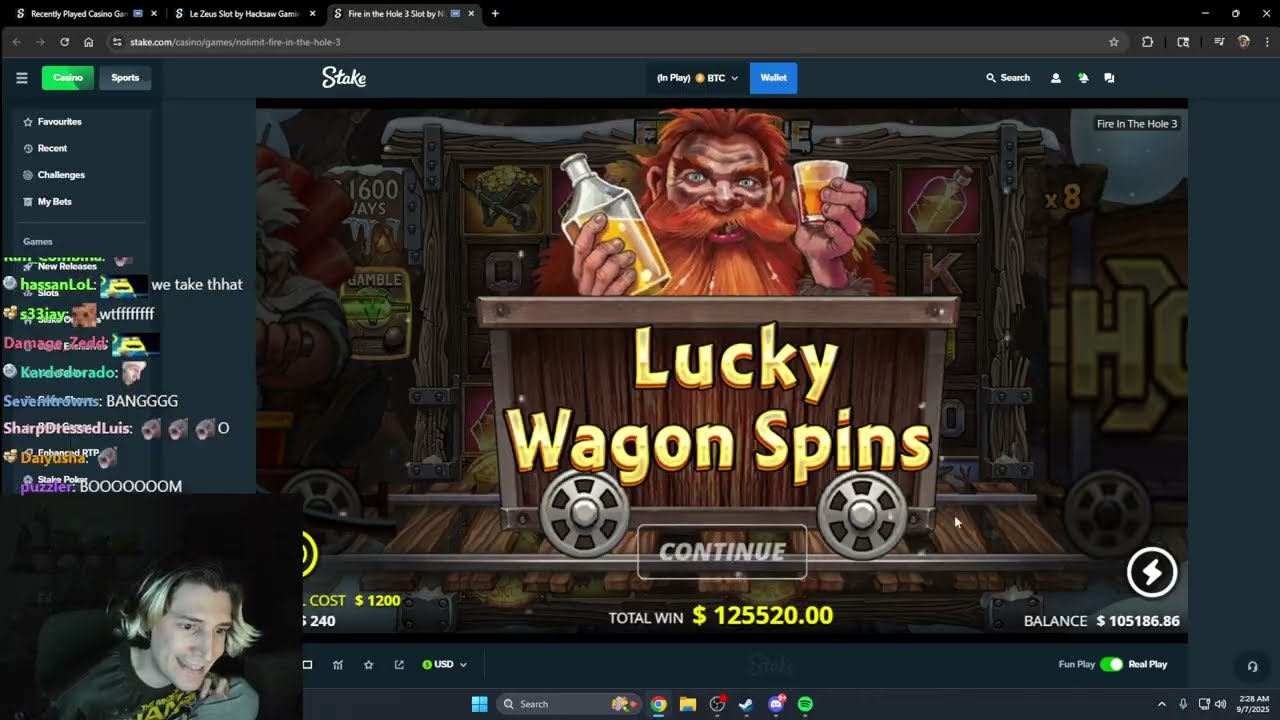Screen dimensions: 1280x720
Task: Close the Le Zeus Slot tab
Action: click(312, 14)
